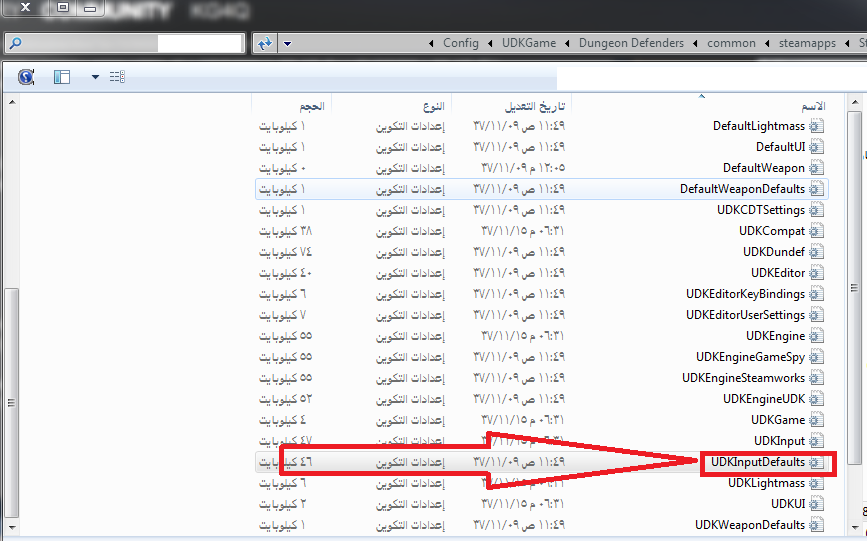Image resolution: width=867 pixels, height=541 pixels.
Task: Click the DefaultWeaponDefaults file name
Action: 743,189
